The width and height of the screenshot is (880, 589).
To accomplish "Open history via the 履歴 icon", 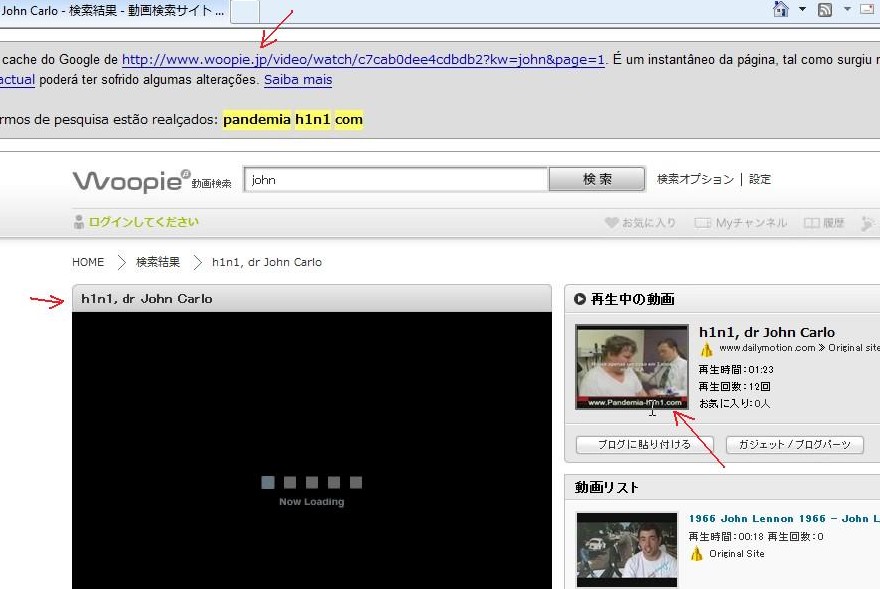I will (811, 222).
